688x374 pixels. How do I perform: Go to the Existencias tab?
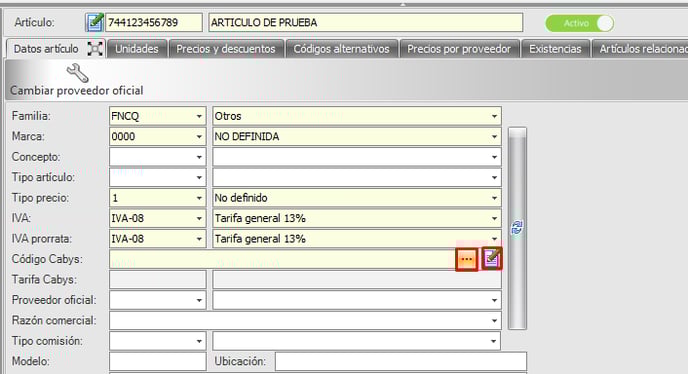click(x=555, y=49)
